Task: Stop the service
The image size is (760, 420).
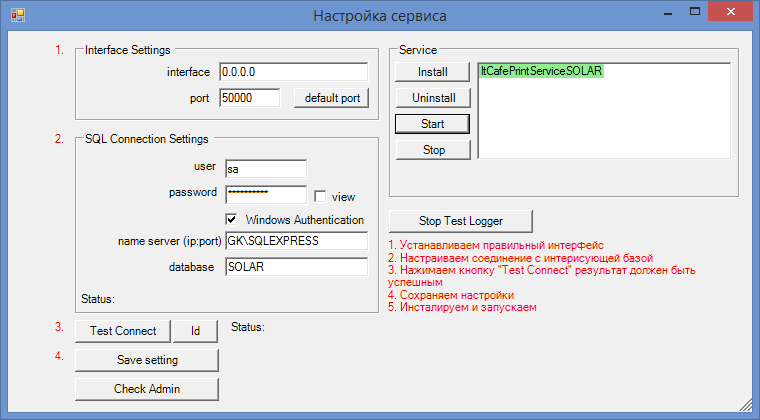Action: (x=432, y=150)
